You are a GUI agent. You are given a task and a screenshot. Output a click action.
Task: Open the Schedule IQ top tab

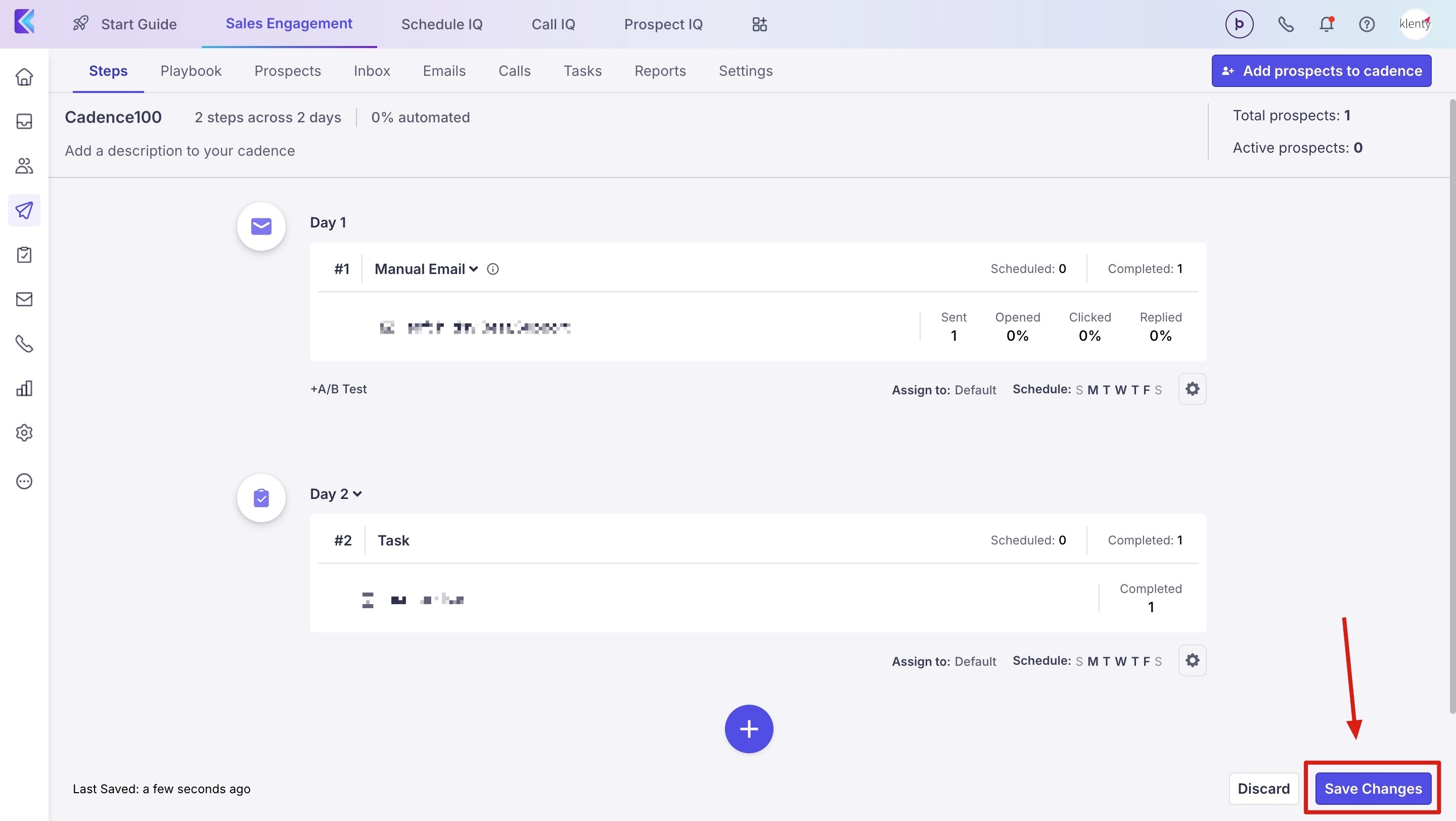click(x=441, y=24)
